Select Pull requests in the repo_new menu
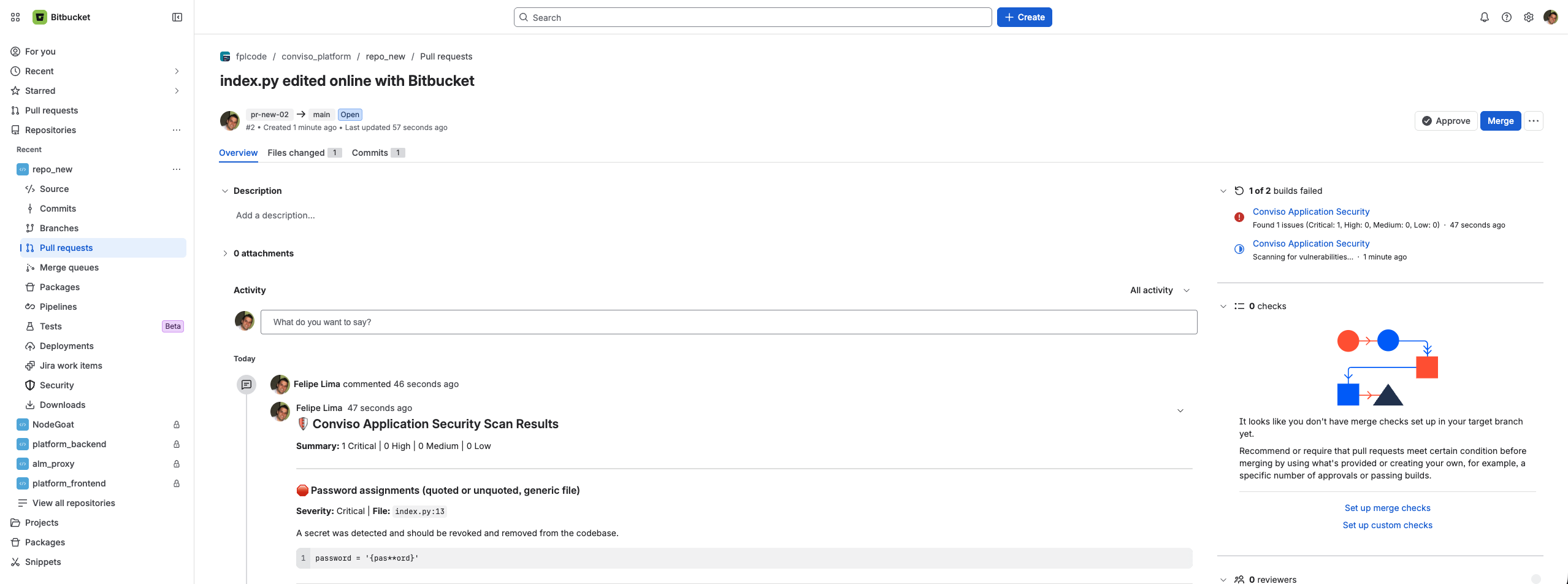Image resolution: width=1568 pixels, height=584 pixels. coord(103,248)
